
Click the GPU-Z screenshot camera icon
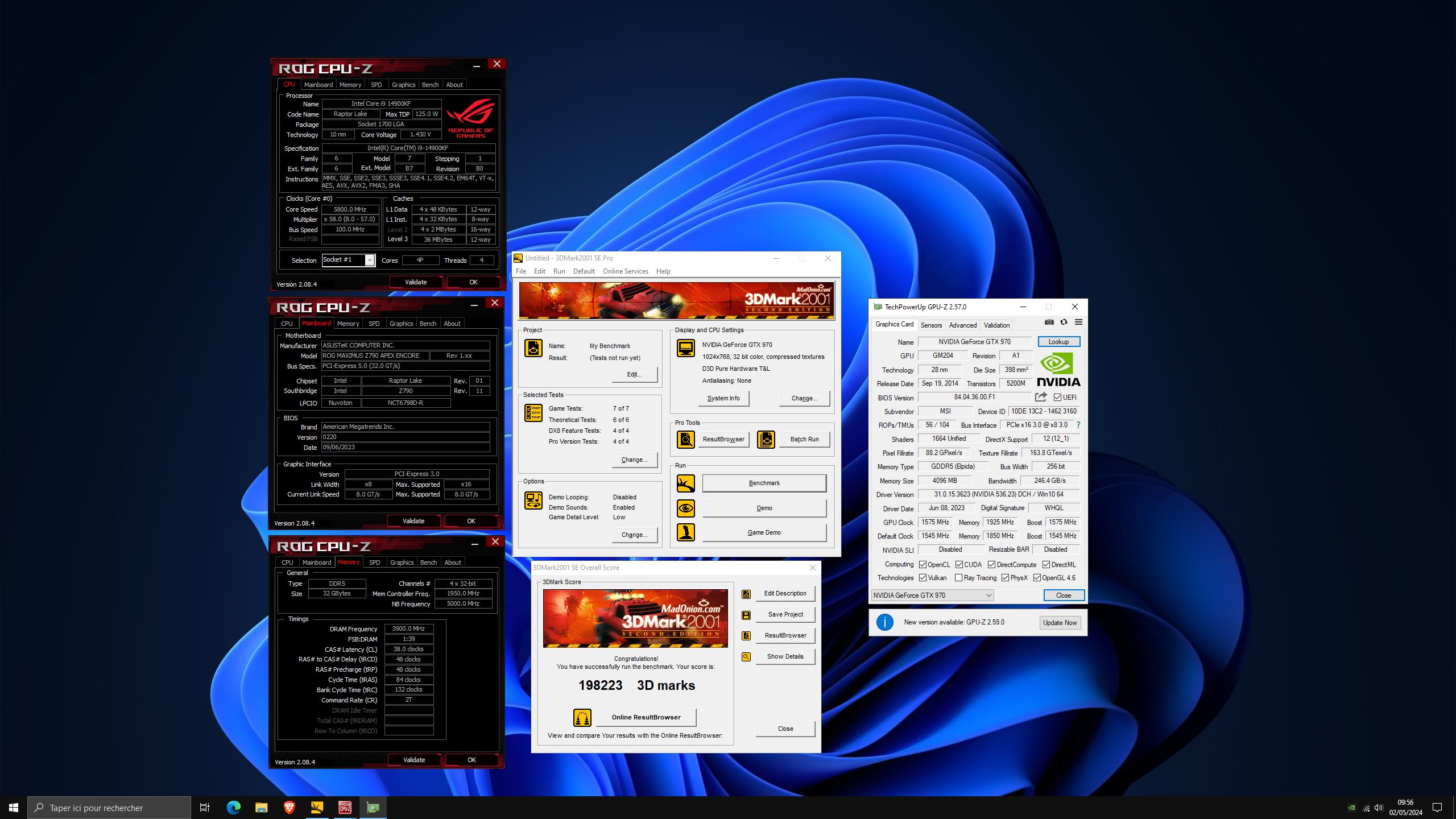(1049, 322)
